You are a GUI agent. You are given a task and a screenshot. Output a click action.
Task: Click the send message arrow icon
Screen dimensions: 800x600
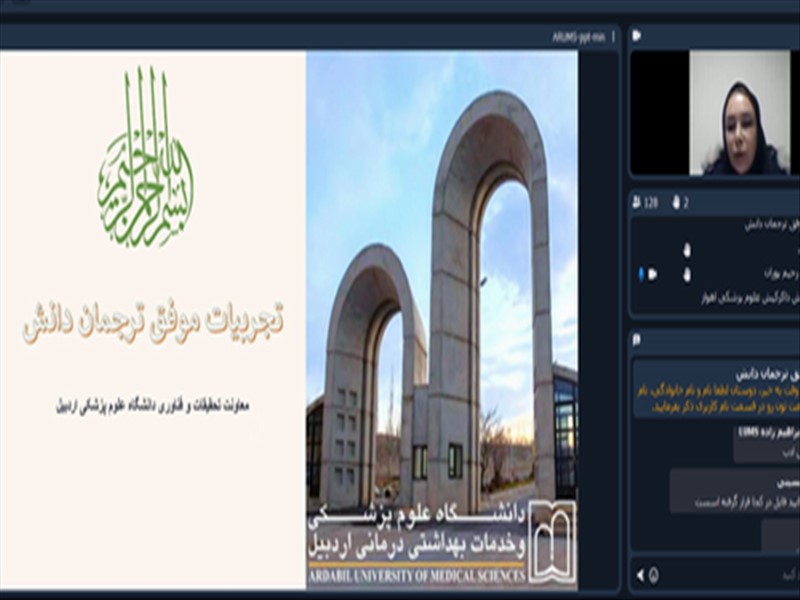coord(640,576)
